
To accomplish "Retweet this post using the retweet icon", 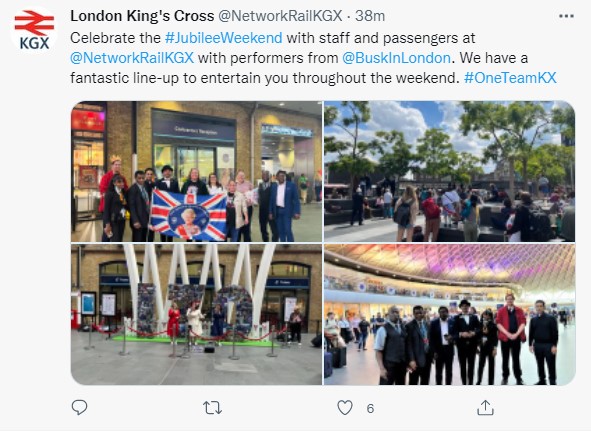I will click(x=212, y=408).
